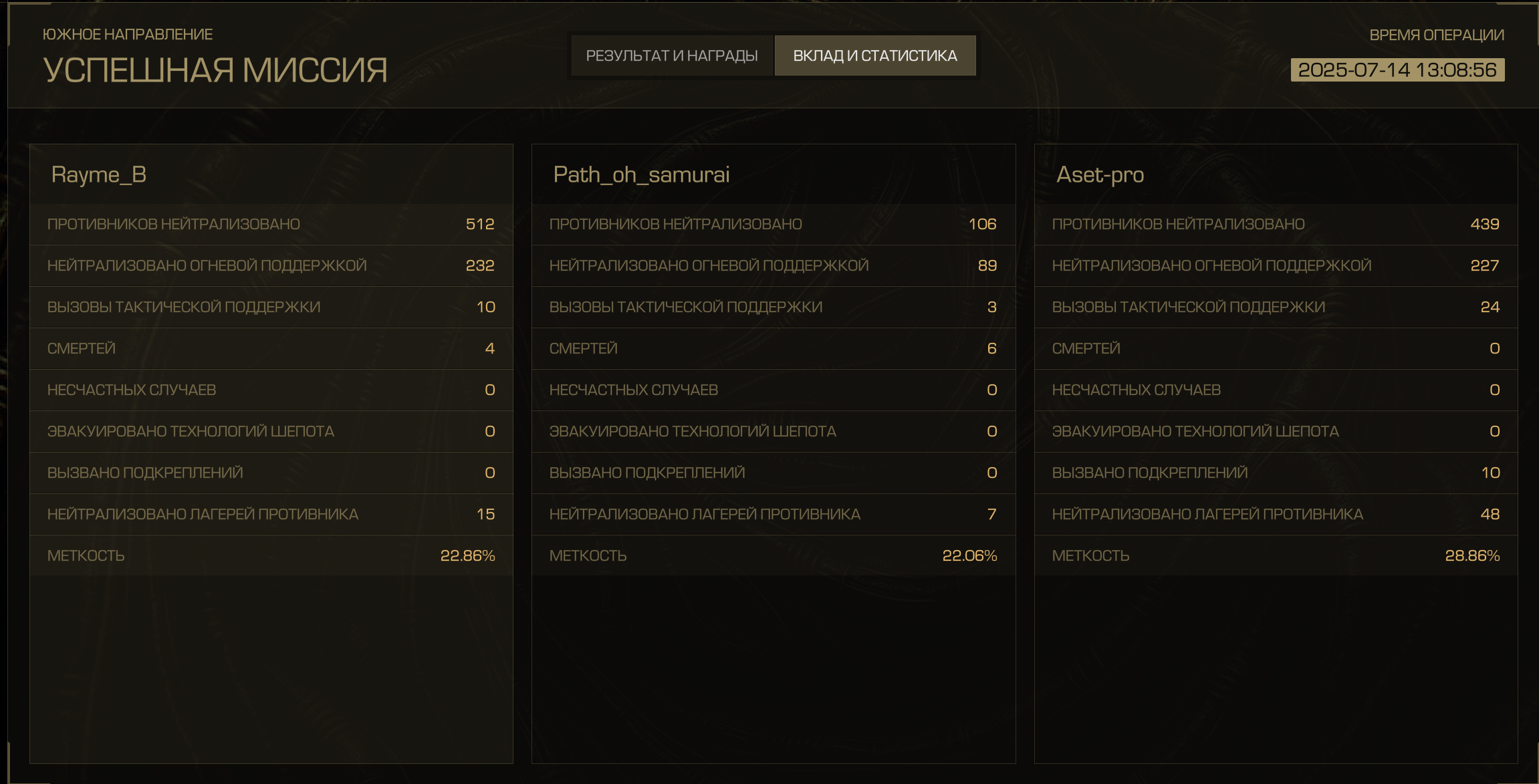Screen dimensions: 1539x784
Task: Select Rayme_B's МЕТКОСТЬ 22.86% row
Action: [x=271, y=555]
